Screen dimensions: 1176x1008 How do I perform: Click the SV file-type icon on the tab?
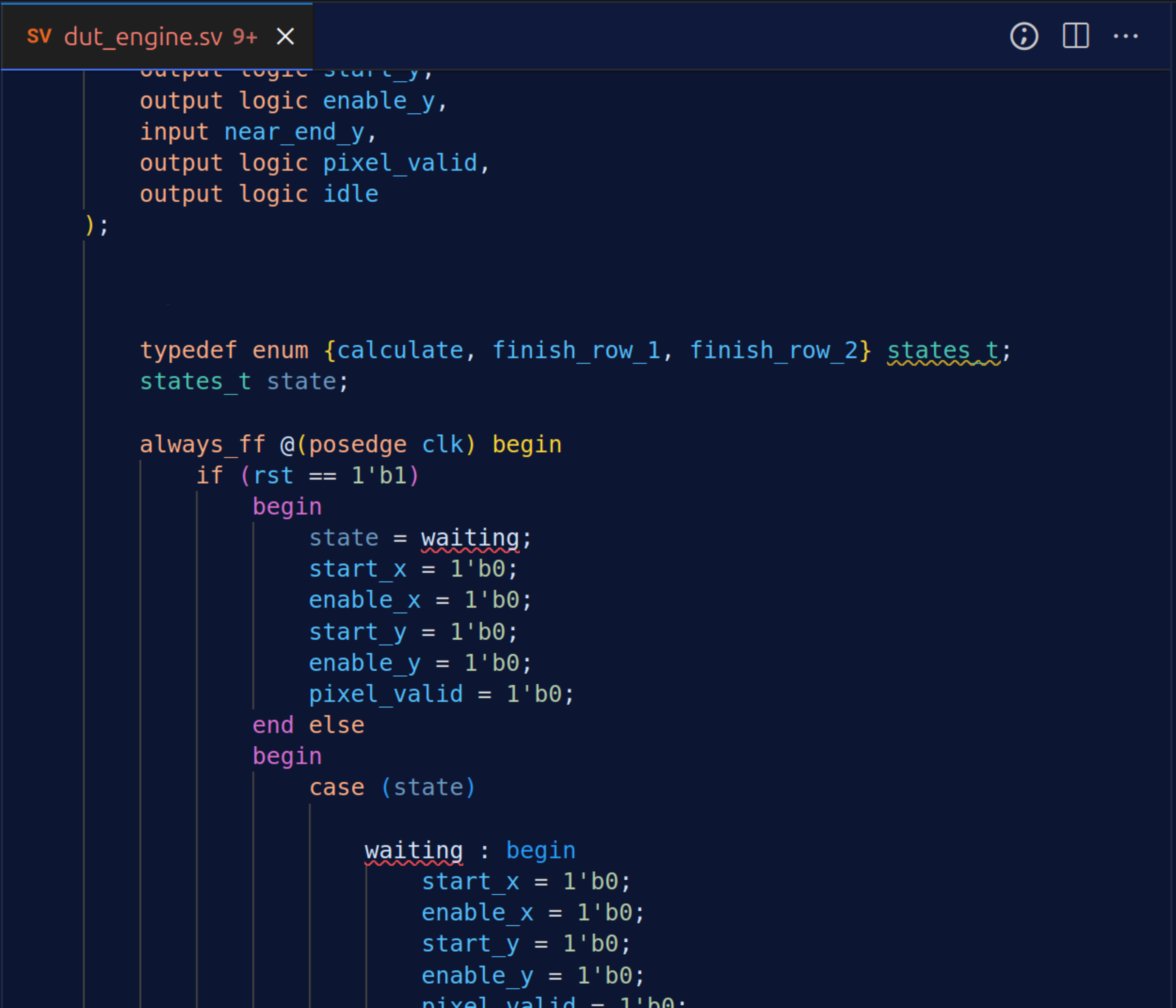pyautogui.click(x=39, y=37)
